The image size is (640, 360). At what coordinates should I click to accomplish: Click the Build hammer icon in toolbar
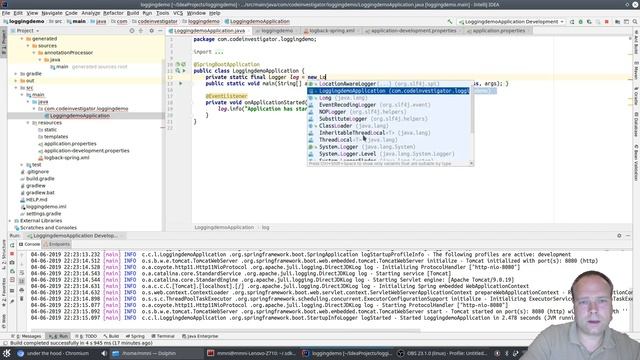click(x=450, y=22)
